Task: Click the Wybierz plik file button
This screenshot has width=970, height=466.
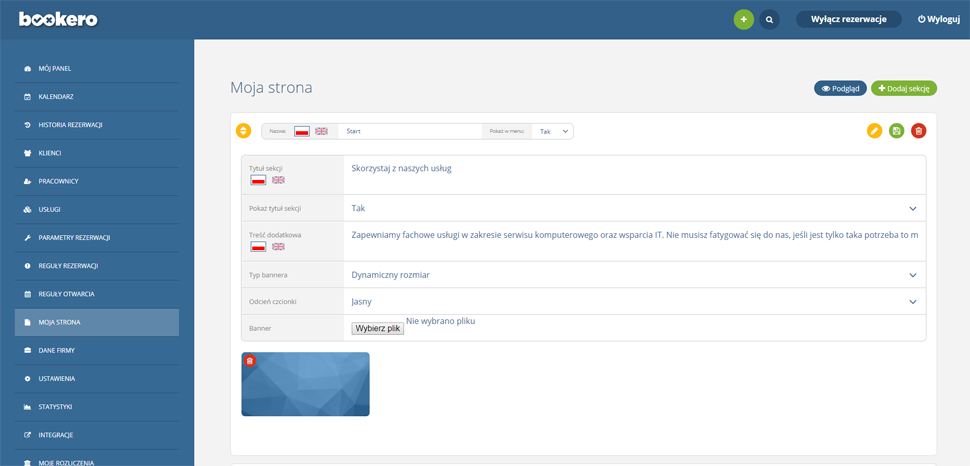Action: click(x=377, y=329)
